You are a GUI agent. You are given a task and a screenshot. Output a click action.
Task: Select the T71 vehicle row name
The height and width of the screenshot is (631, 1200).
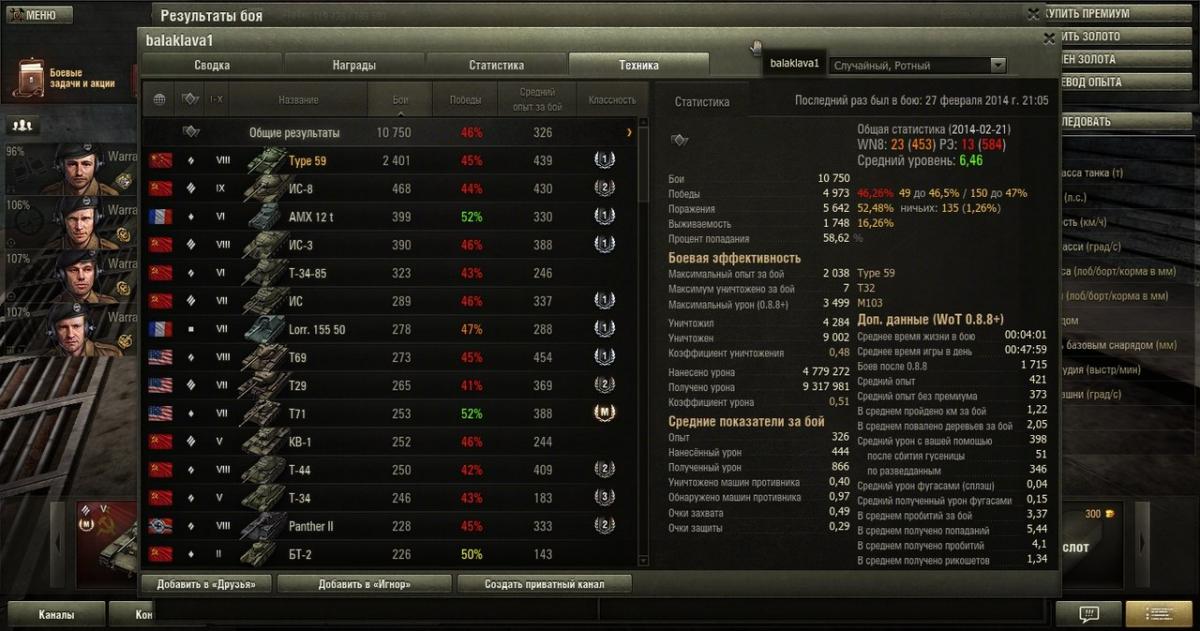coord(297,412)
